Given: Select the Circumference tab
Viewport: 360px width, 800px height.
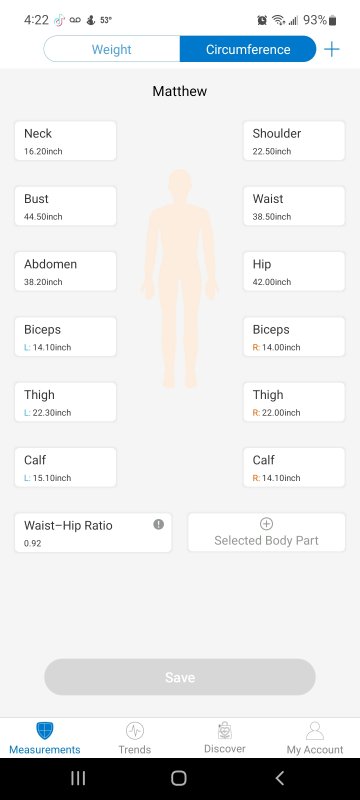Looking at the screenshot, I should tap(248, 49).
